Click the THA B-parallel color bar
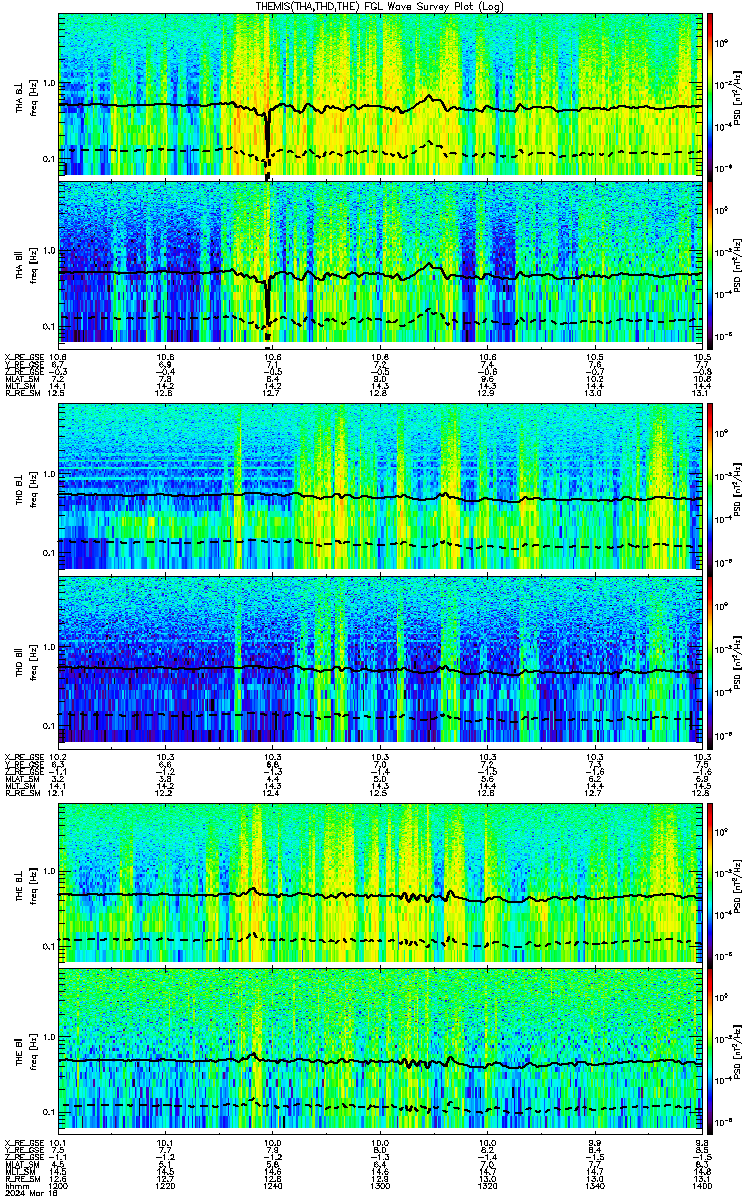This screenshot has height=1200, width=750. [708, 263]
